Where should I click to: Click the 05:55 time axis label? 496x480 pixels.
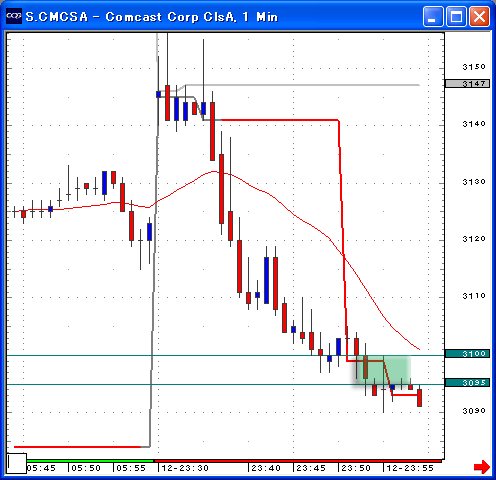point(131,468)
